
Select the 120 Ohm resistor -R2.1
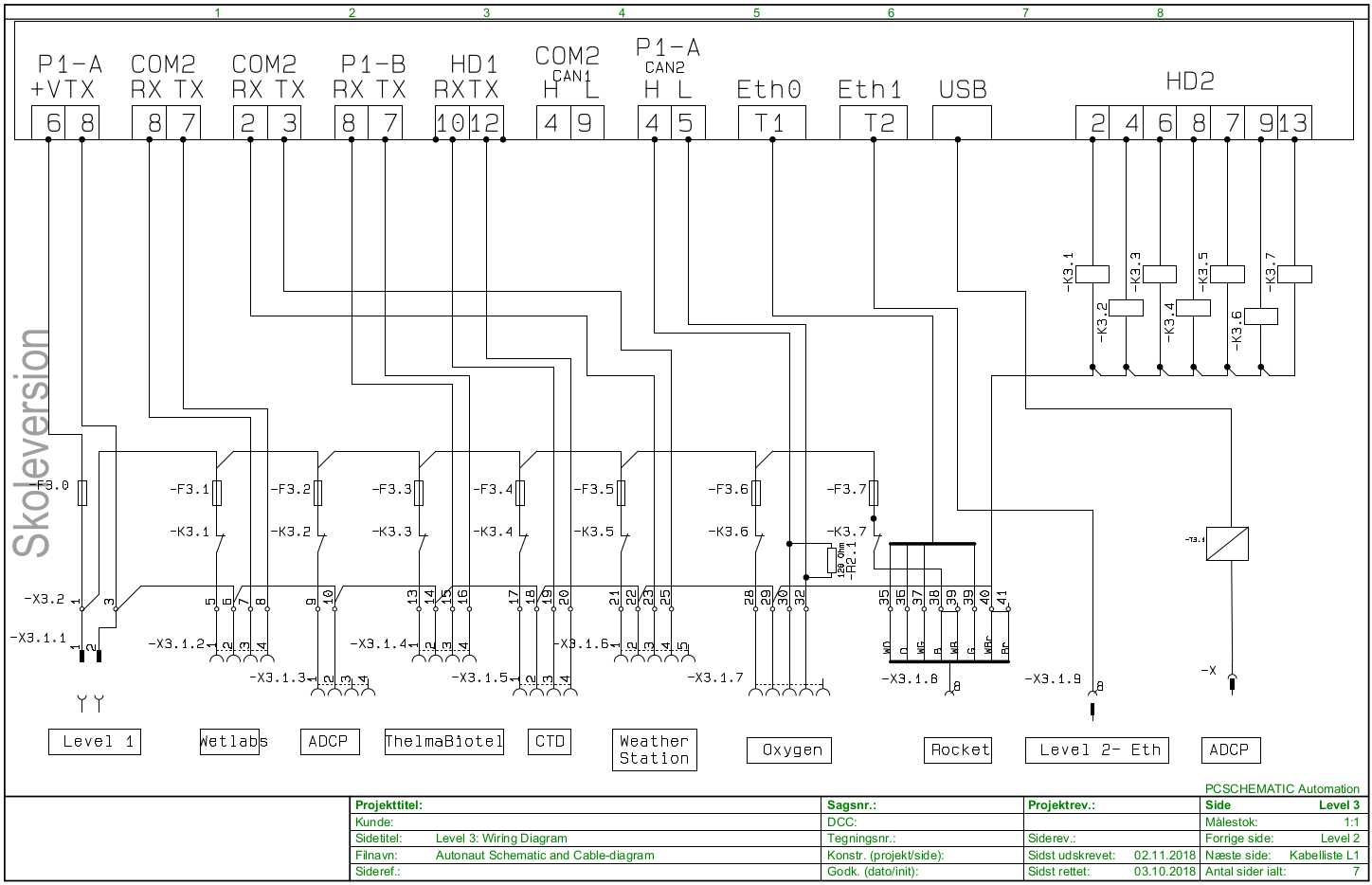[x=831, y=561]
